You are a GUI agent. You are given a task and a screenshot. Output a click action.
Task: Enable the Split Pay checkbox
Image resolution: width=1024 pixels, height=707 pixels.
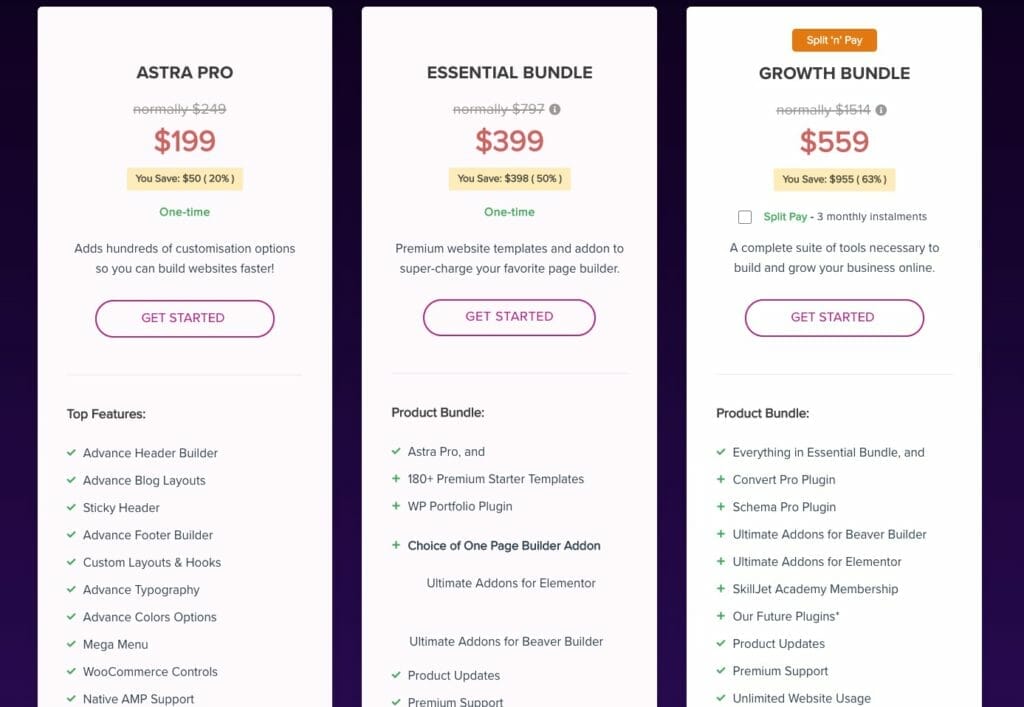[x=745, y=217]
